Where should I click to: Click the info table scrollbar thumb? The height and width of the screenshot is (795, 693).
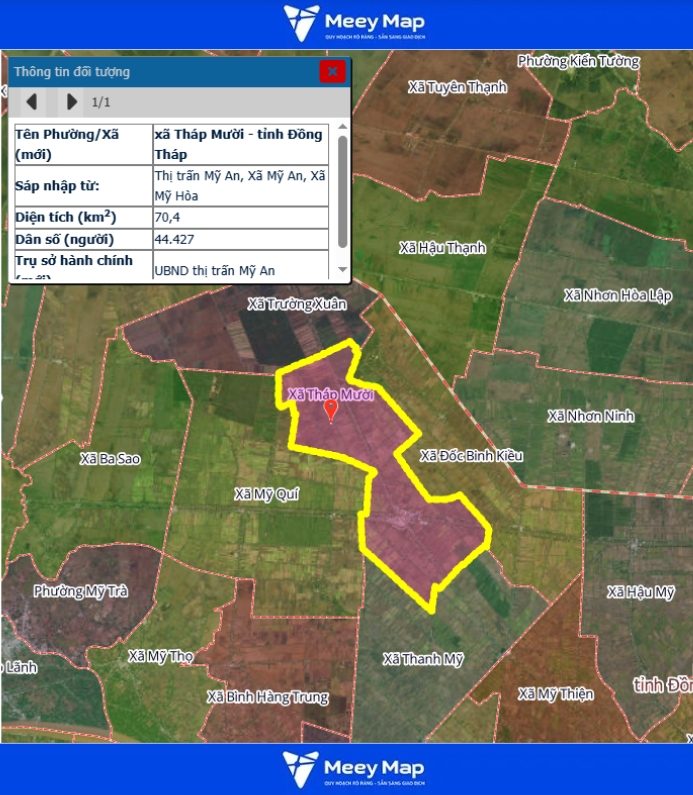343,190
